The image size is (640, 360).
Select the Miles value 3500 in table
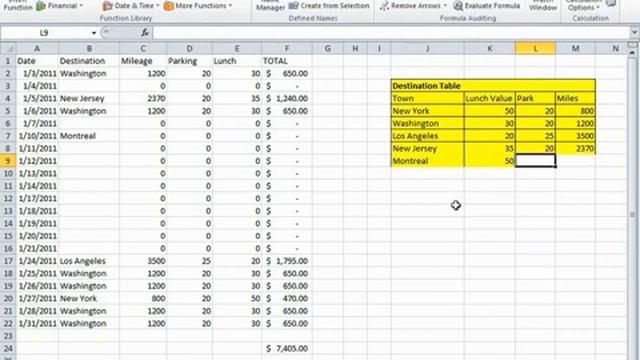coord(575,136)
